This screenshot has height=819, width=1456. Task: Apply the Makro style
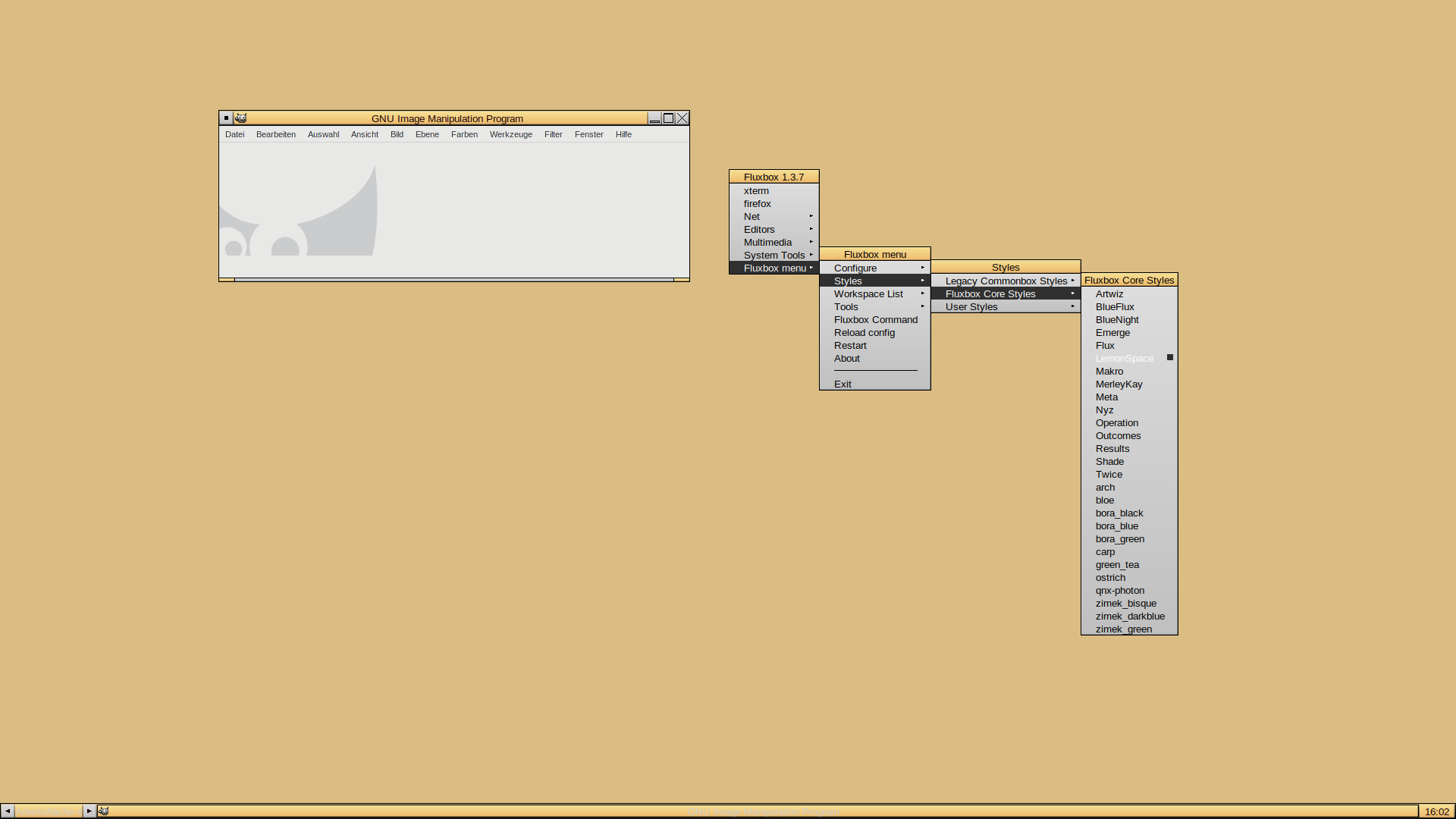pos(1129,371)
